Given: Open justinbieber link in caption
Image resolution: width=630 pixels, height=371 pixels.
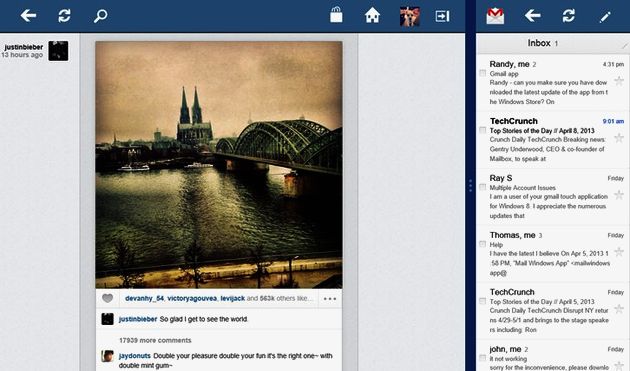Looking at the screenshot, I should point(138,319).
